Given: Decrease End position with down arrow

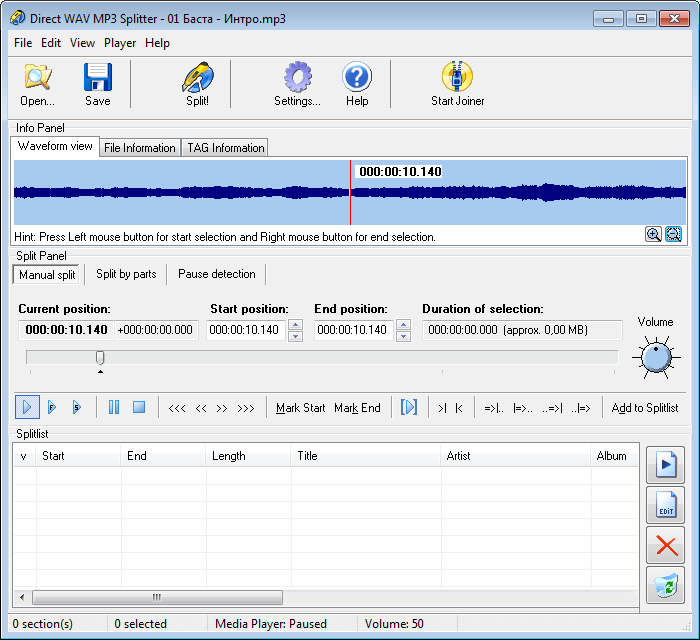Looking at the screenshot, I should 403,336.
